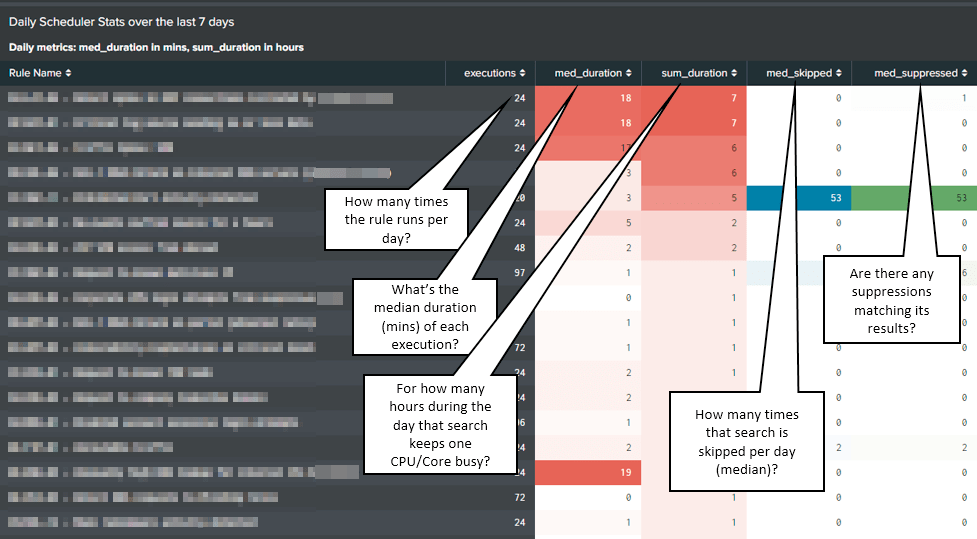Click the first row's med_suppressed value 1
977x539 pixels.
[962, 98]
